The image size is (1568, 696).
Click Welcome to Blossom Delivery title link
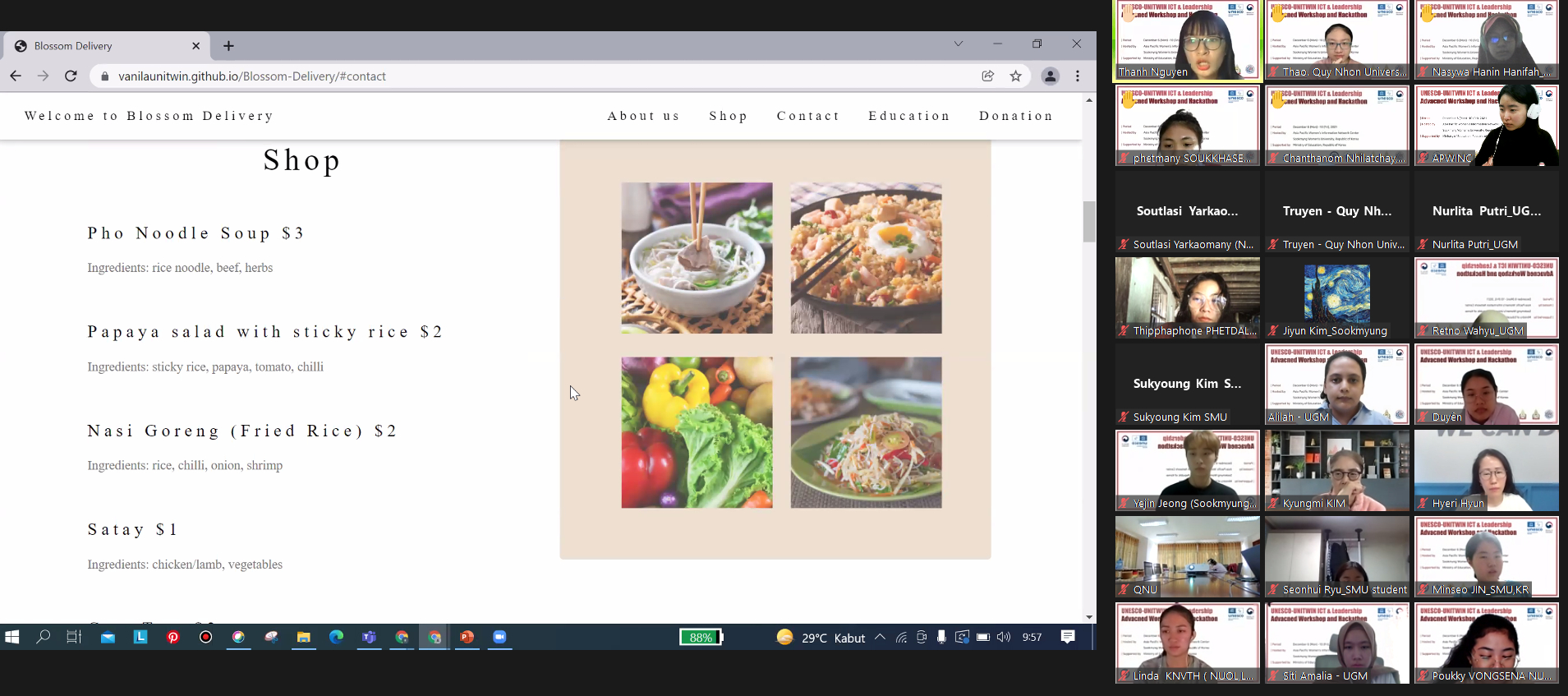point(149,116)
